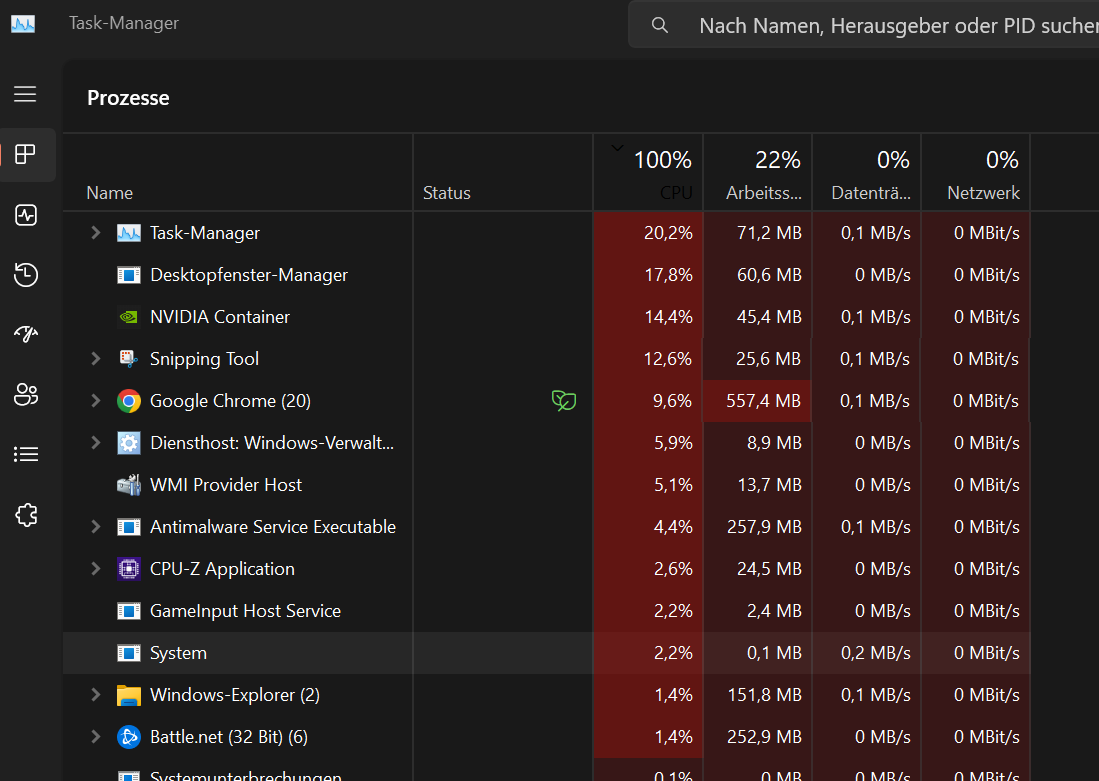This screenshot has width=1099, height=781.
Task: Click the WMI Provider Host icon
Action: (129, 485)
